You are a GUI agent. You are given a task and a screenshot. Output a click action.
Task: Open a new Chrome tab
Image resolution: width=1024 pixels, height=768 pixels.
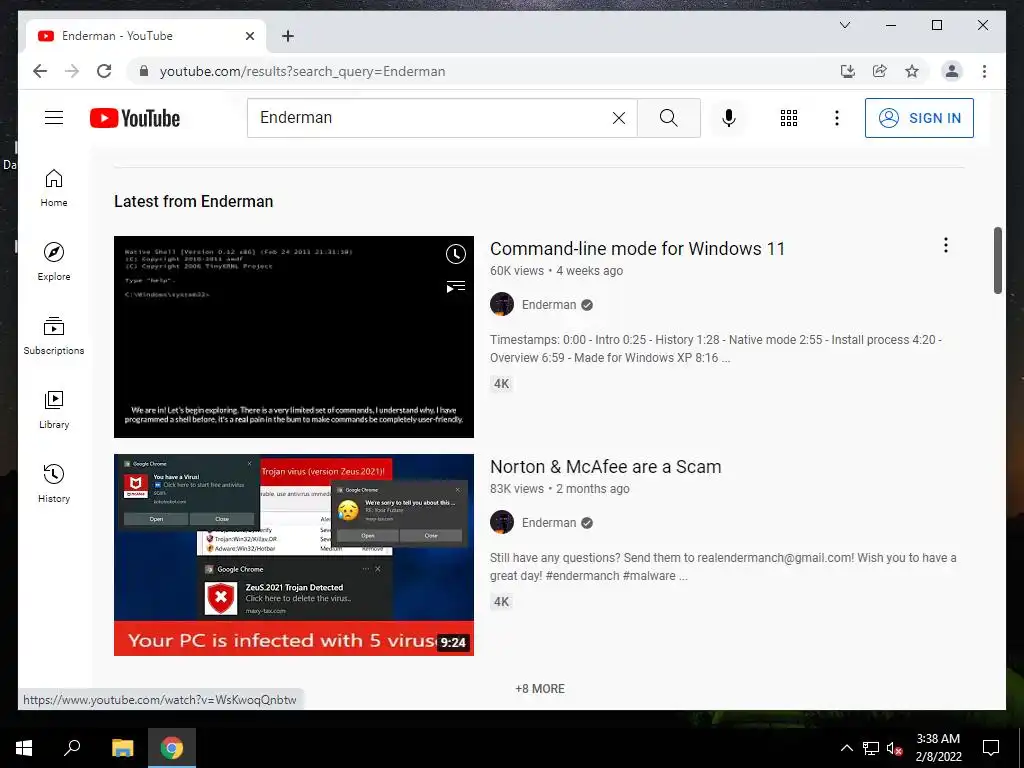tap(288, 36)
